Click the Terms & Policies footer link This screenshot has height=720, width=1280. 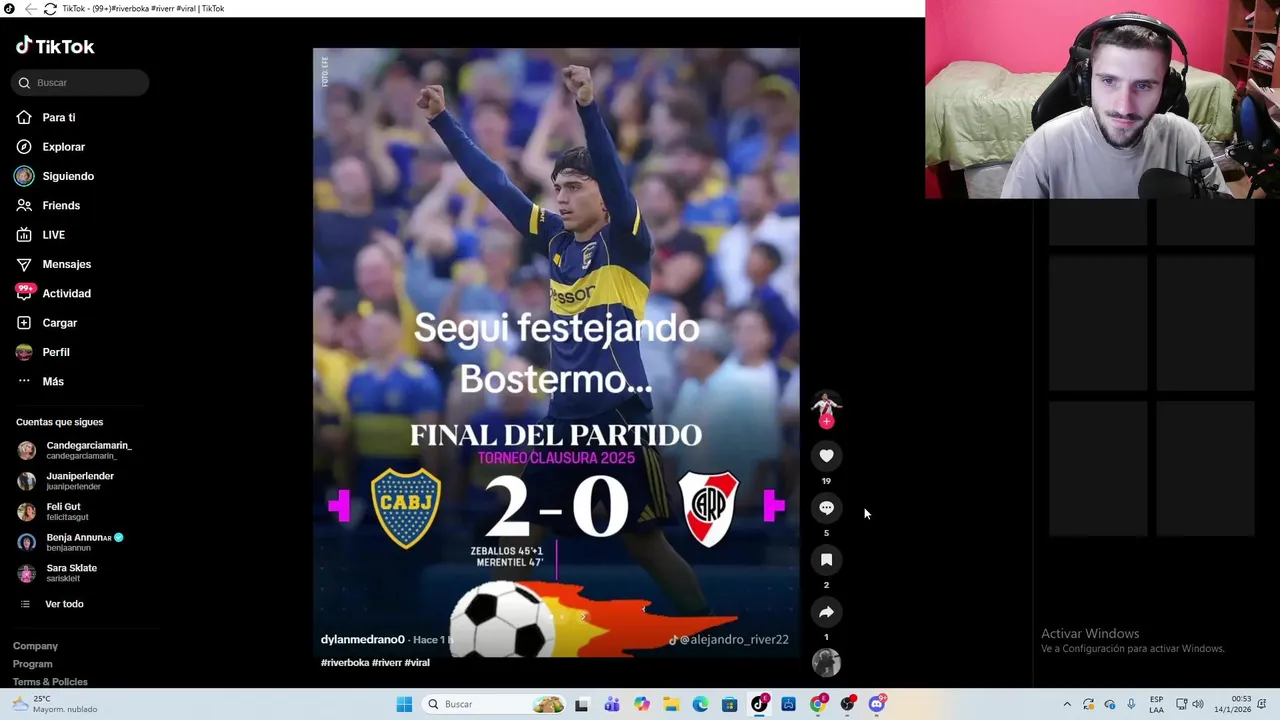[50, 682]
